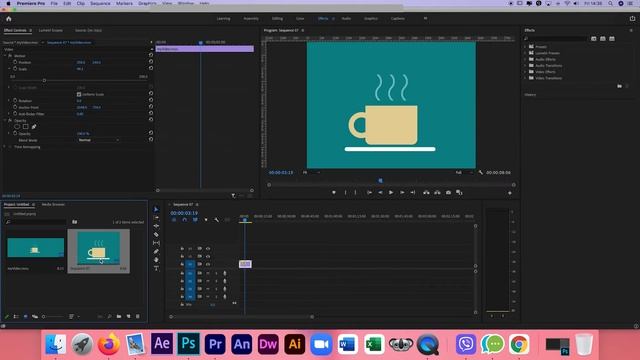Step forward one frame in the Program monitor
Screen dimensions: 640x360
point(402,192)
